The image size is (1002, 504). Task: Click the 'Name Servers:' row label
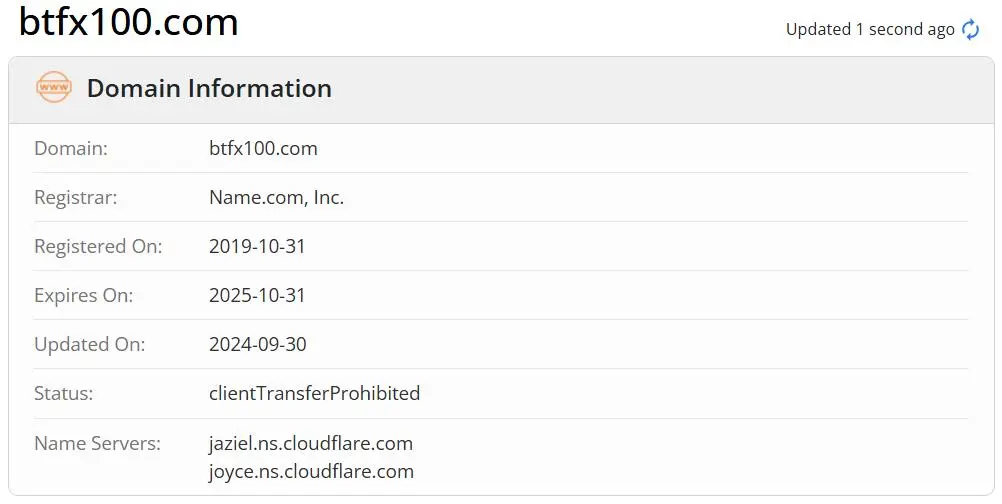click(x=97, y=443)
